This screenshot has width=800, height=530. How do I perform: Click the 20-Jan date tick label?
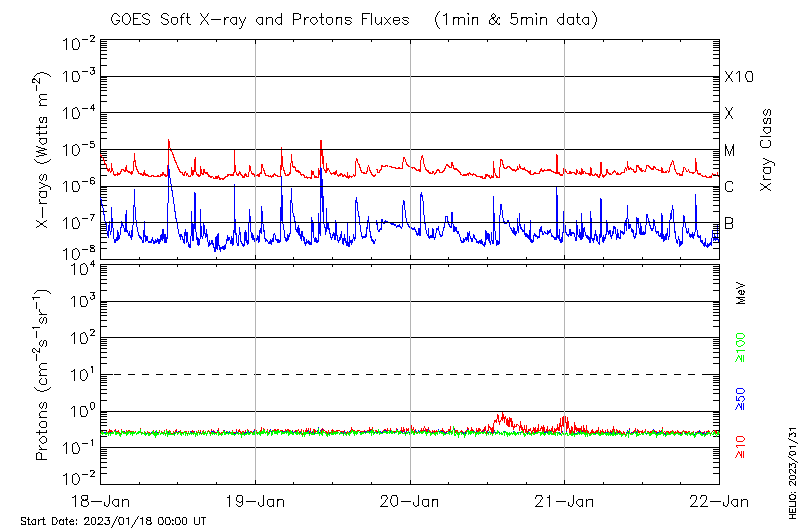pos(410,500)
